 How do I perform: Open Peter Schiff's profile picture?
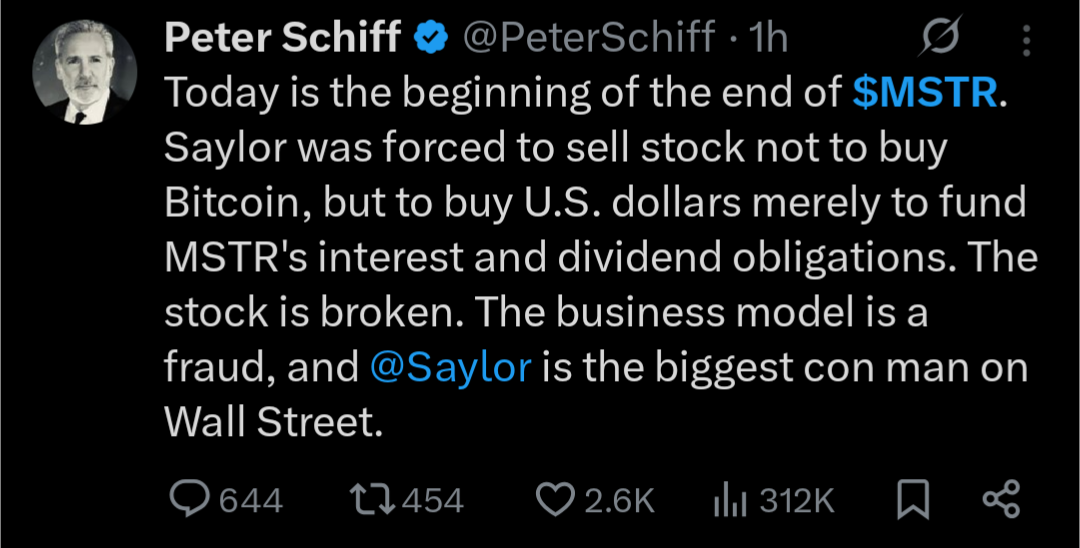(84, 73)
